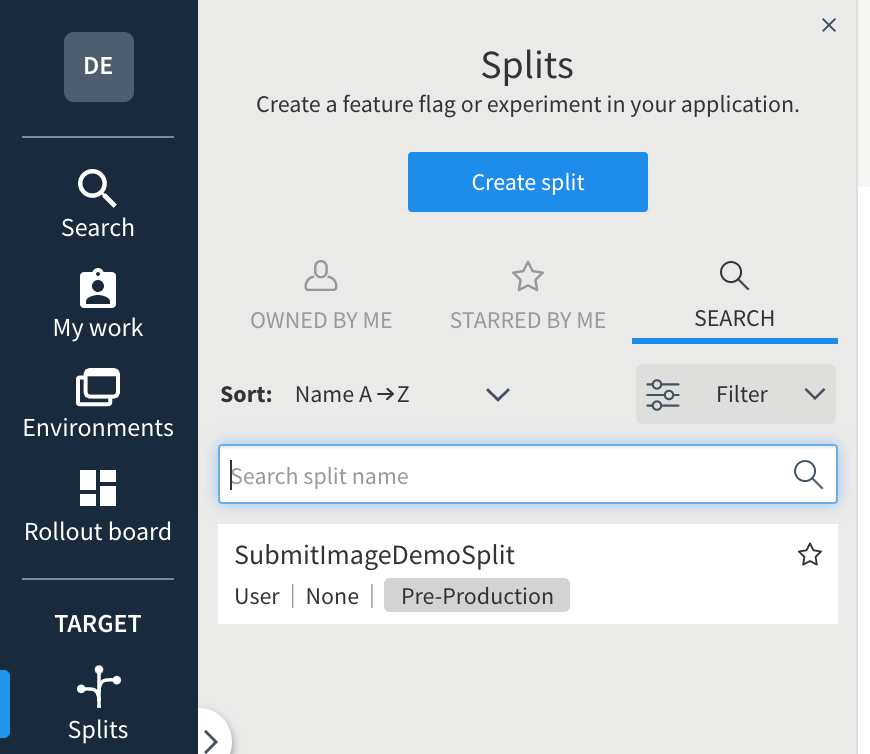Switch to the Starred By Me tab
Image resolution: width=870 pixels, height=754 pixels.
click(x=527, y=295)
